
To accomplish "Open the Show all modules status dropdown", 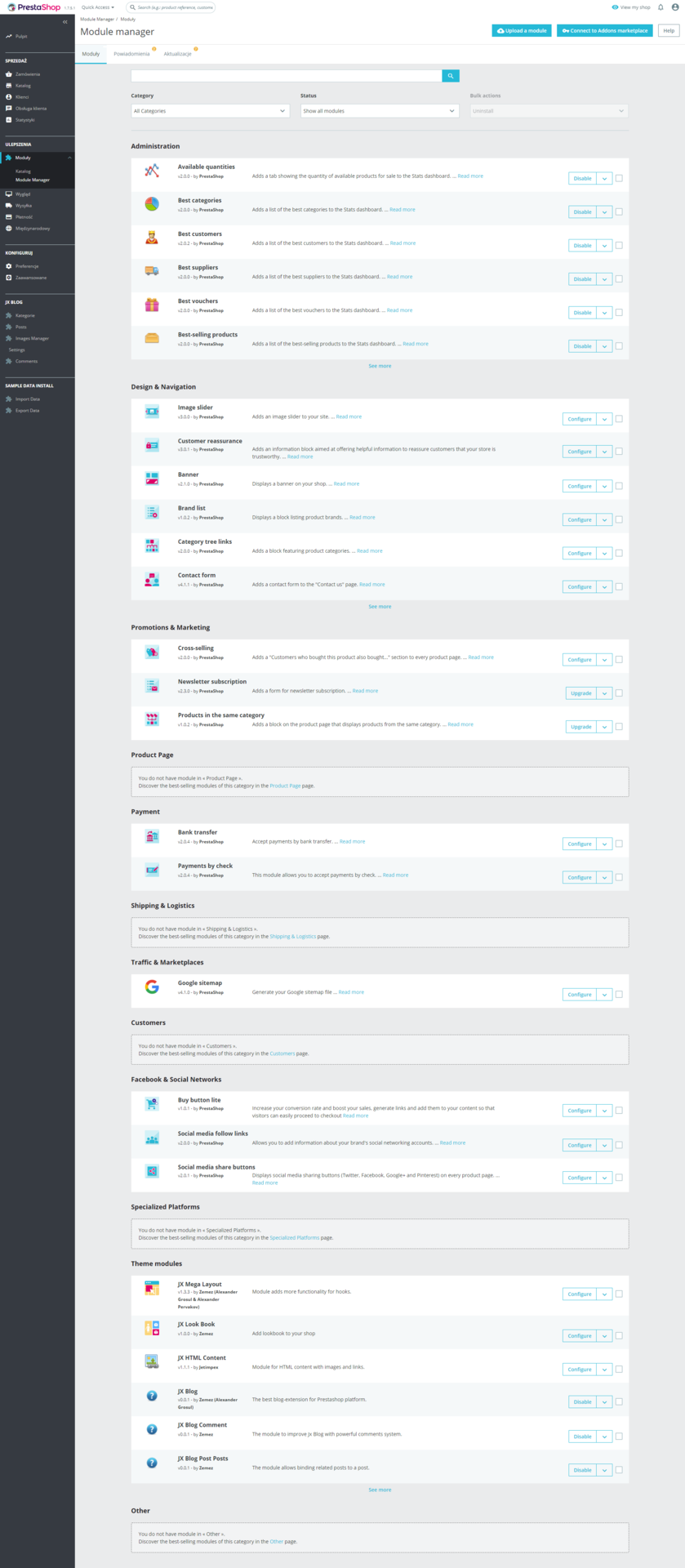I will tap(380, 111).
